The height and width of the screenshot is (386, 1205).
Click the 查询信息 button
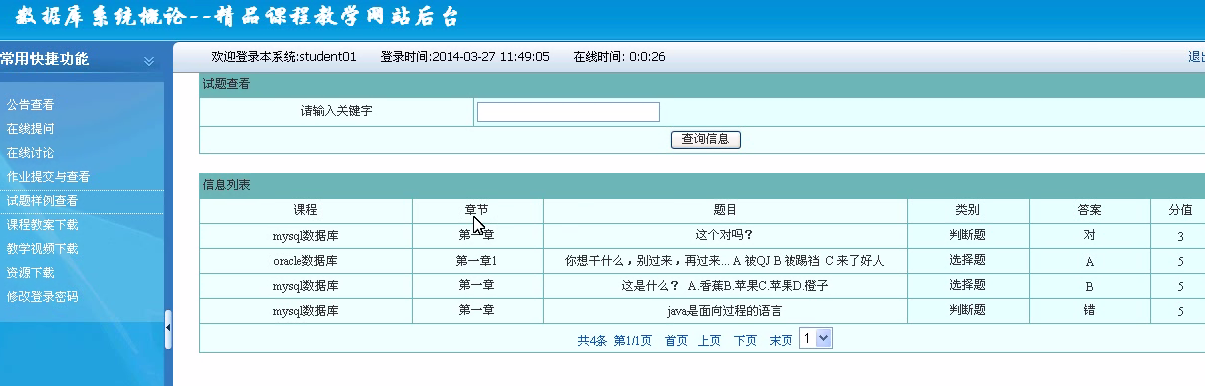coord(705,139)
